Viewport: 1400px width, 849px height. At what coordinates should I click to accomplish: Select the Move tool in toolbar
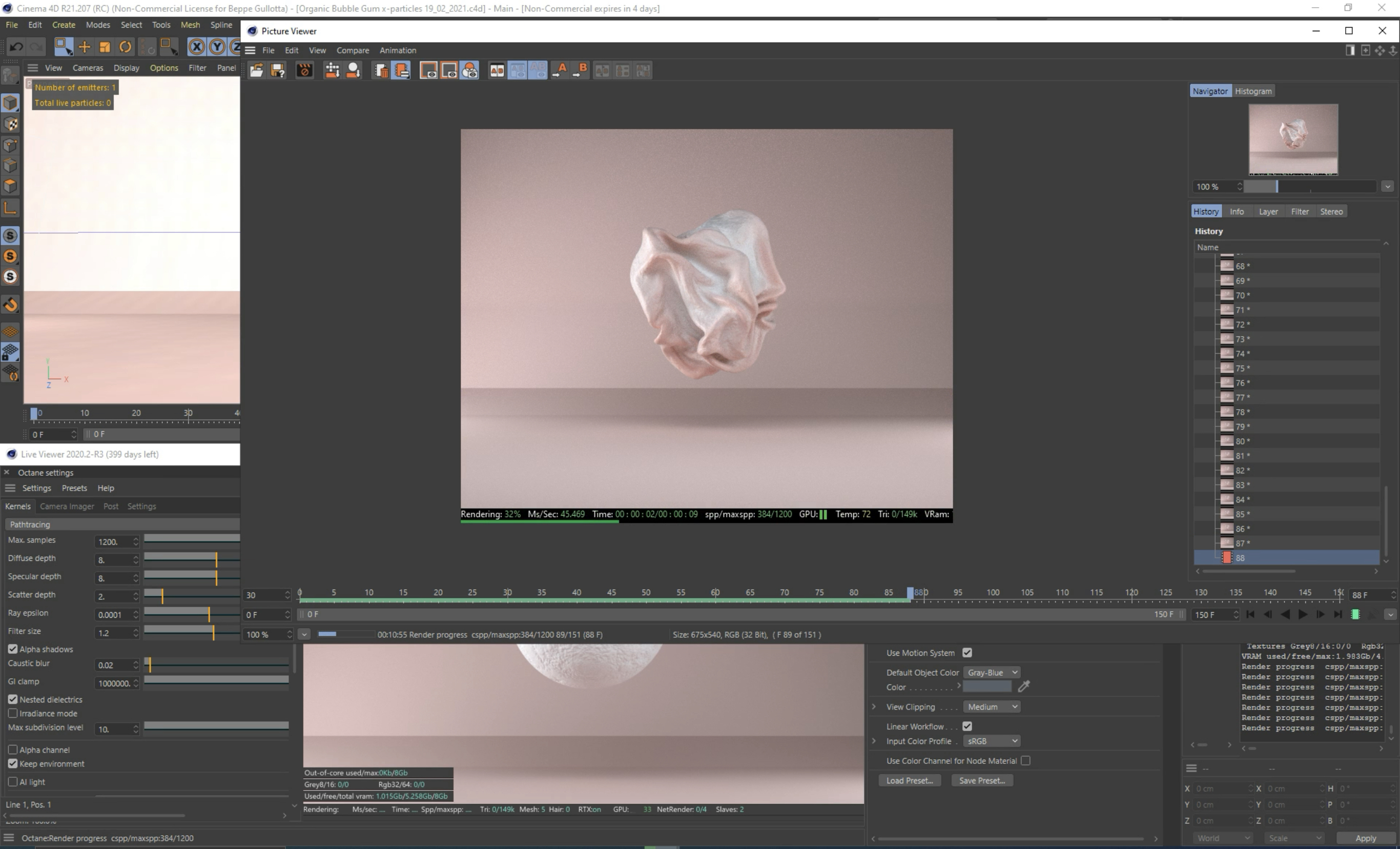84,47
